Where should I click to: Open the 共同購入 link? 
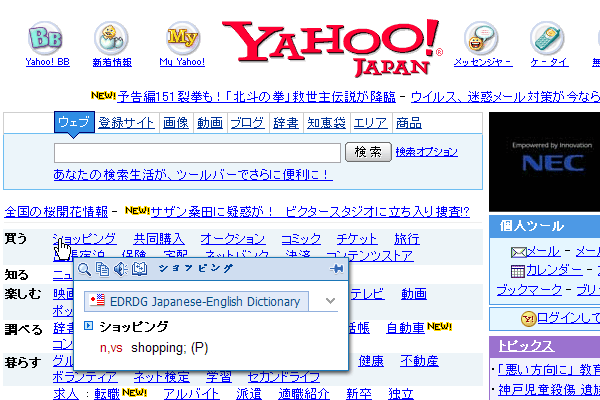[x=159, y=239]
